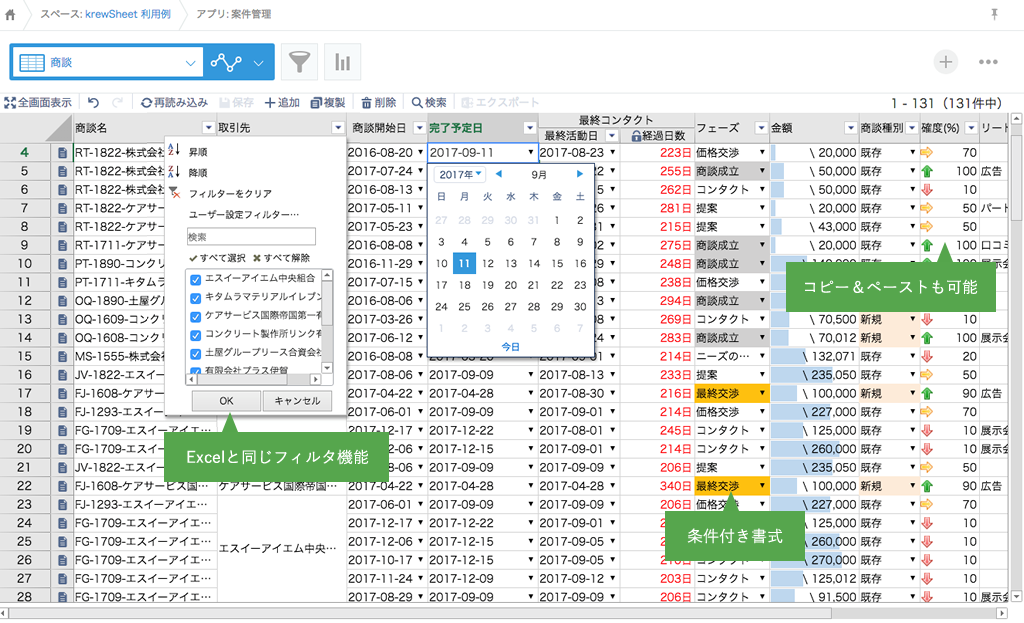Open the 商談開始日 column filter dropdown
1024x623 pixels.
coord(419,128)
